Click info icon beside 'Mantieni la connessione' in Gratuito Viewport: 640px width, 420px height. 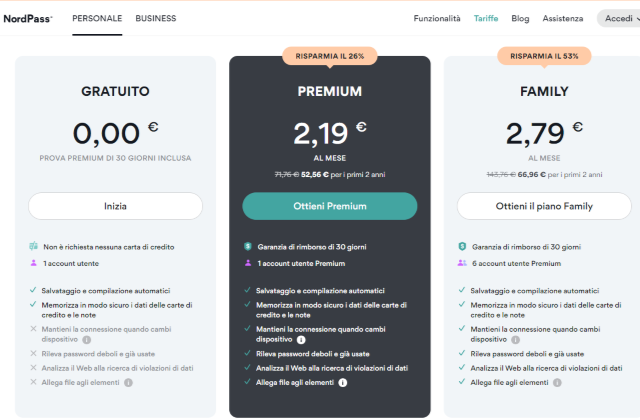pos(84,339)
